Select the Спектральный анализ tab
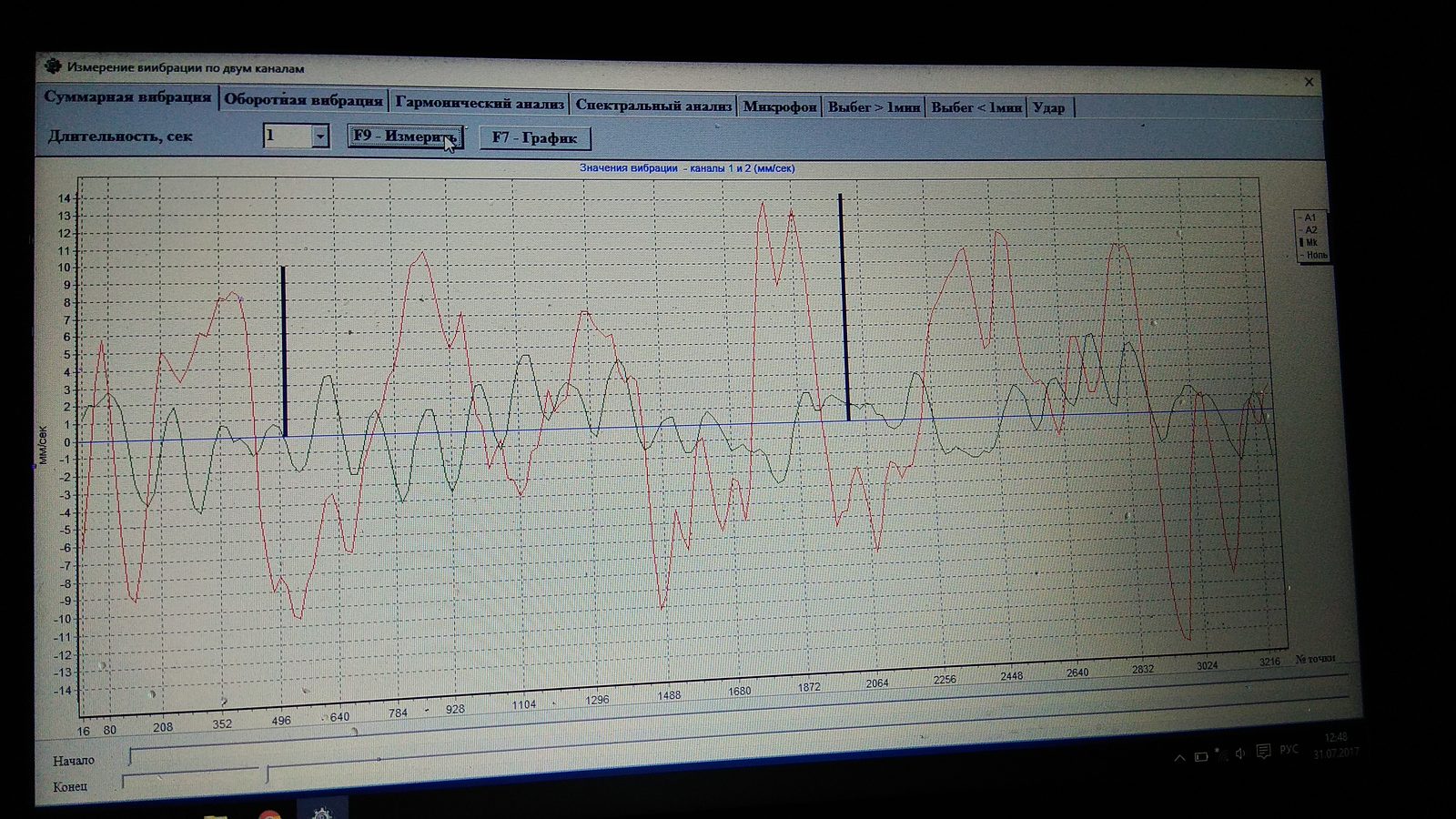 click(653, 106)
